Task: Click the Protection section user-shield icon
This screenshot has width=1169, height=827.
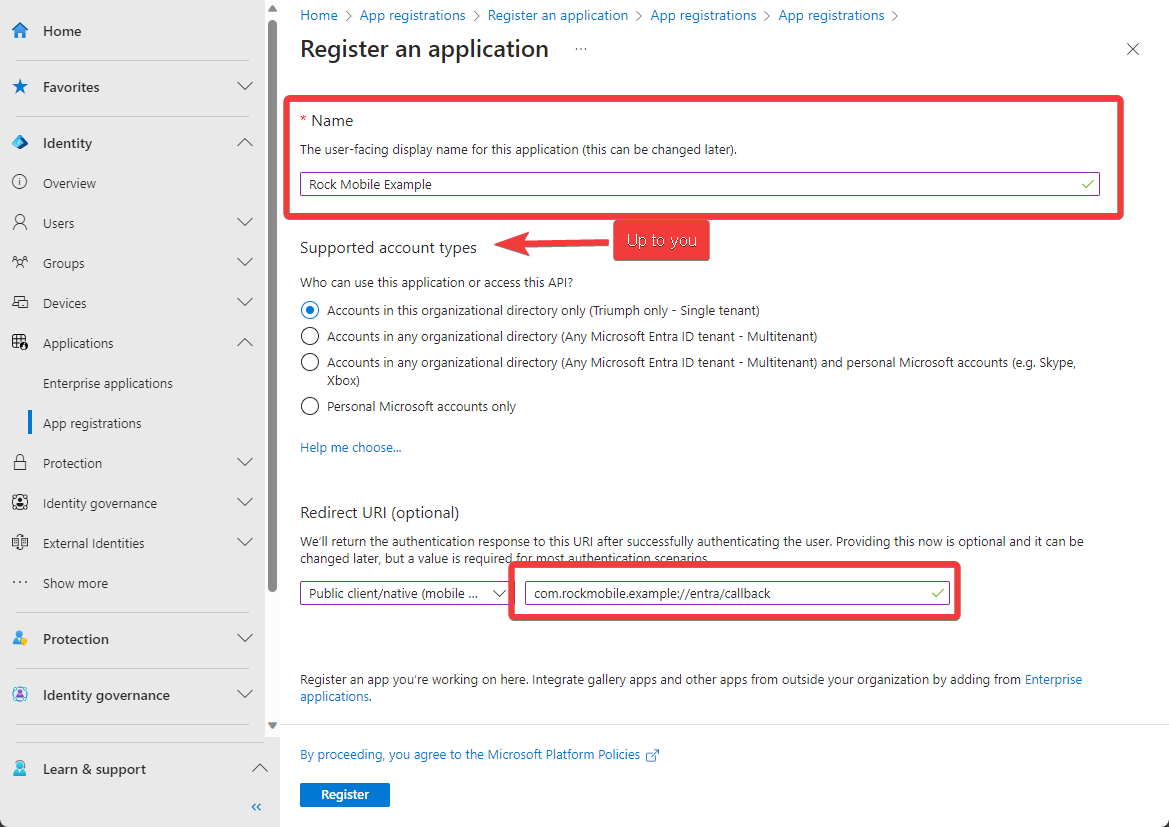Action: coord(20,638)
